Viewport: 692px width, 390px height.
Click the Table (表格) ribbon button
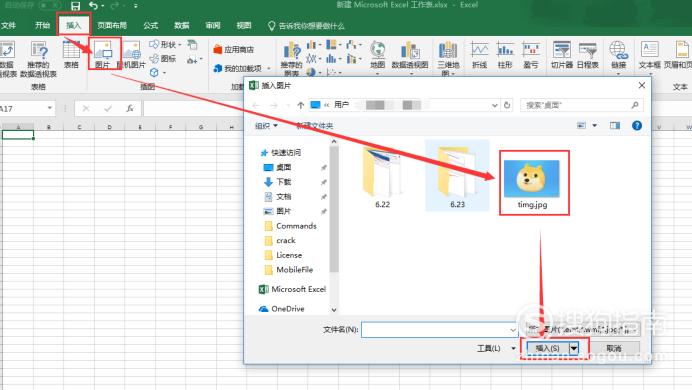(x=71, y=54)
